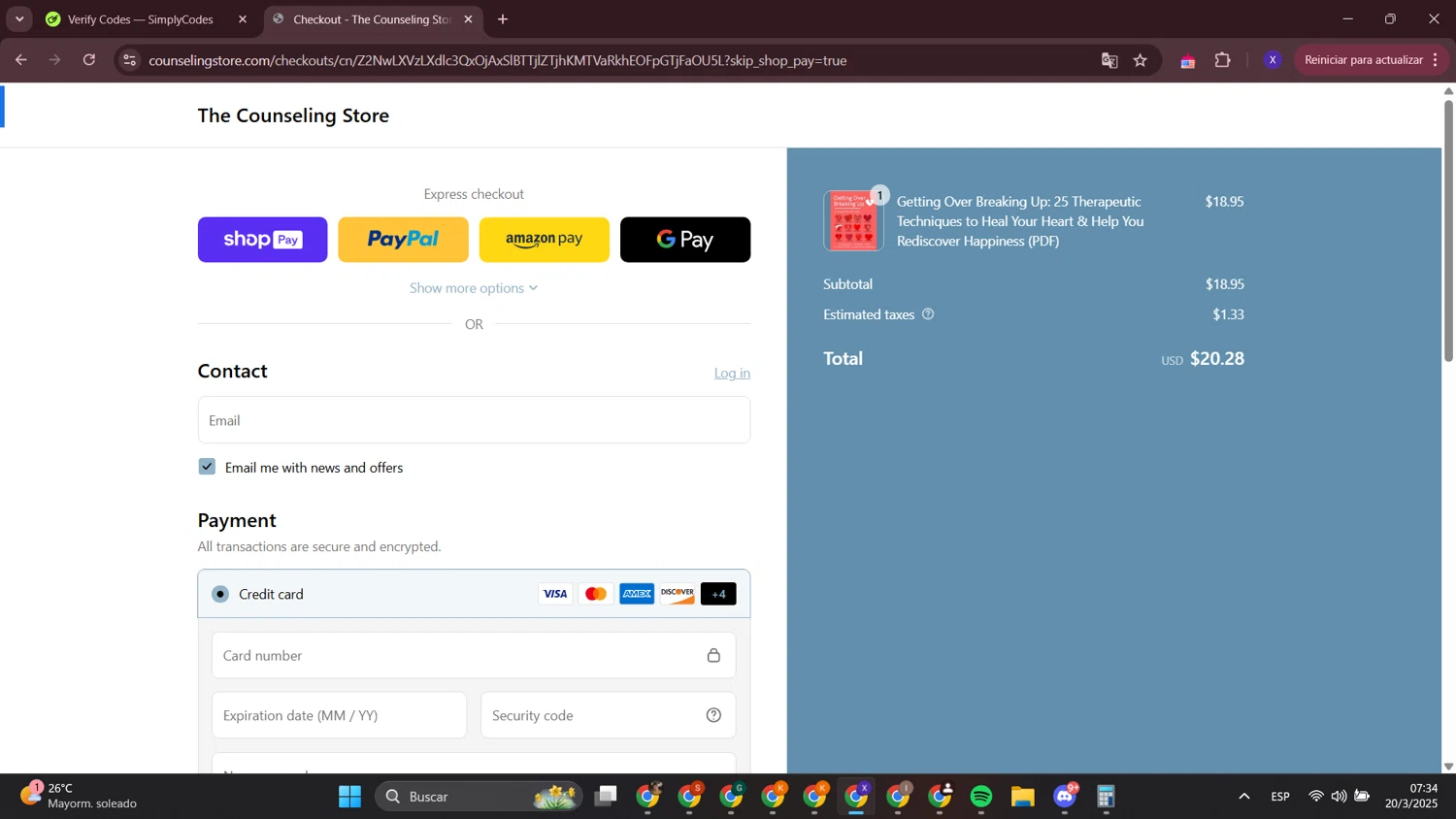
Task: Open the Extensions puzzle menu
Action: pyautogui.click(x=1223, y=60)
